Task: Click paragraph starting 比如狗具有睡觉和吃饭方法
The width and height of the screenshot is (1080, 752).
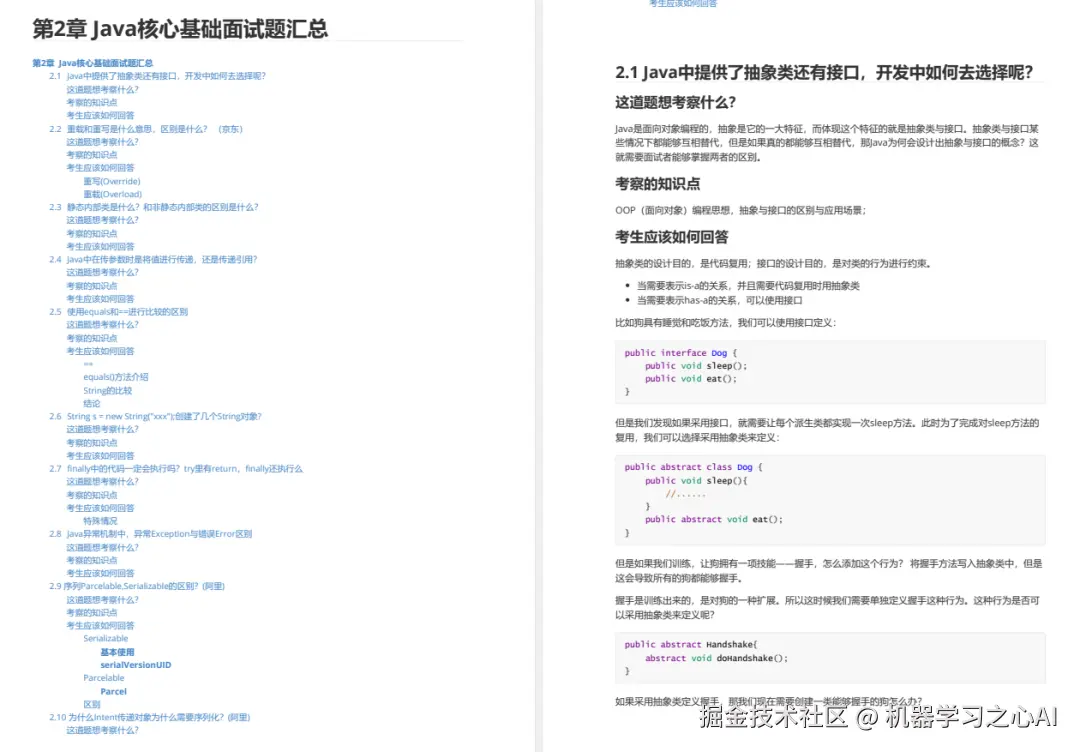Action: (x=725, y=322)
